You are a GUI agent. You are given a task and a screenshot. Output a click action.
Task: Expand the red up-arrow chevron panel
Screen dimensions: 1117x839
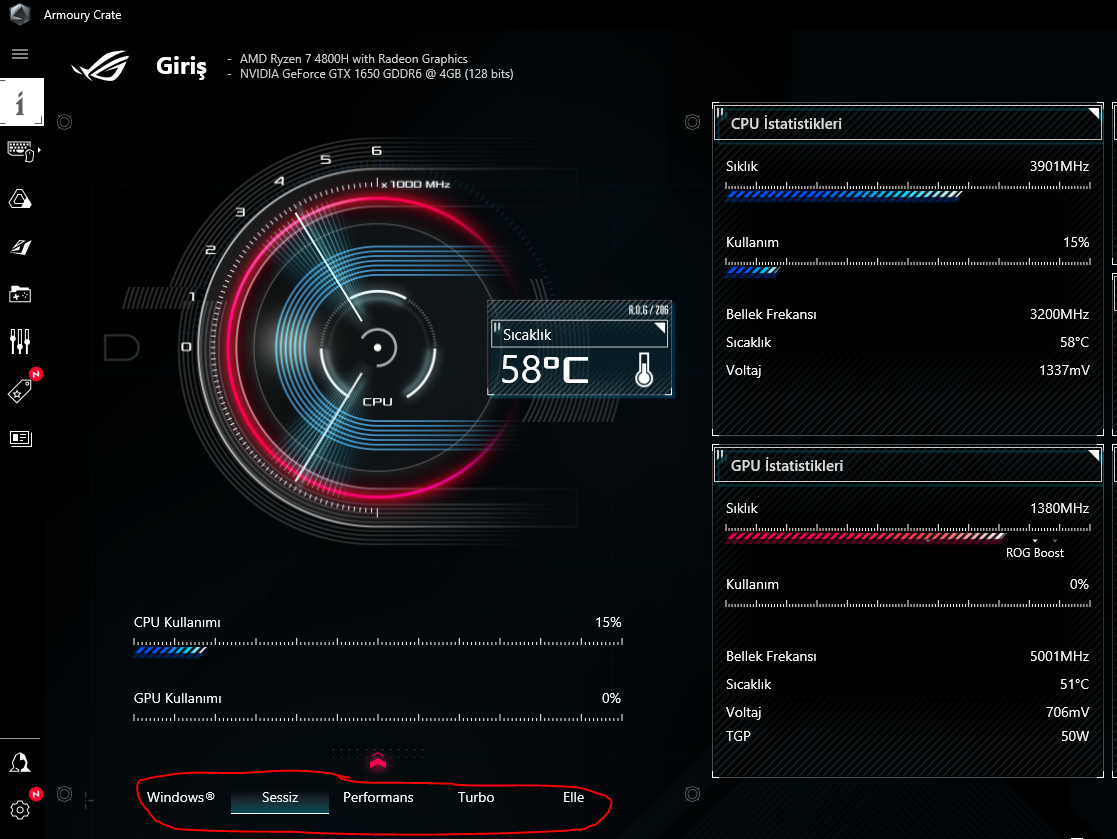(378, 761)
